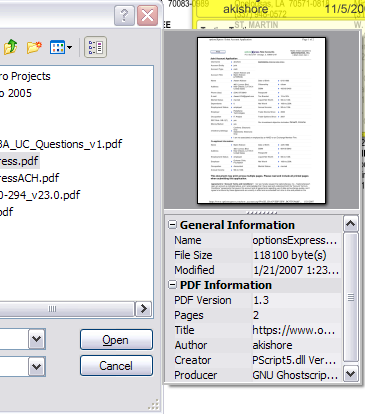The height and width of the screenshot is (414, 365).
Task: Open the Views menu icon
Action: click(x=61, y=47)
